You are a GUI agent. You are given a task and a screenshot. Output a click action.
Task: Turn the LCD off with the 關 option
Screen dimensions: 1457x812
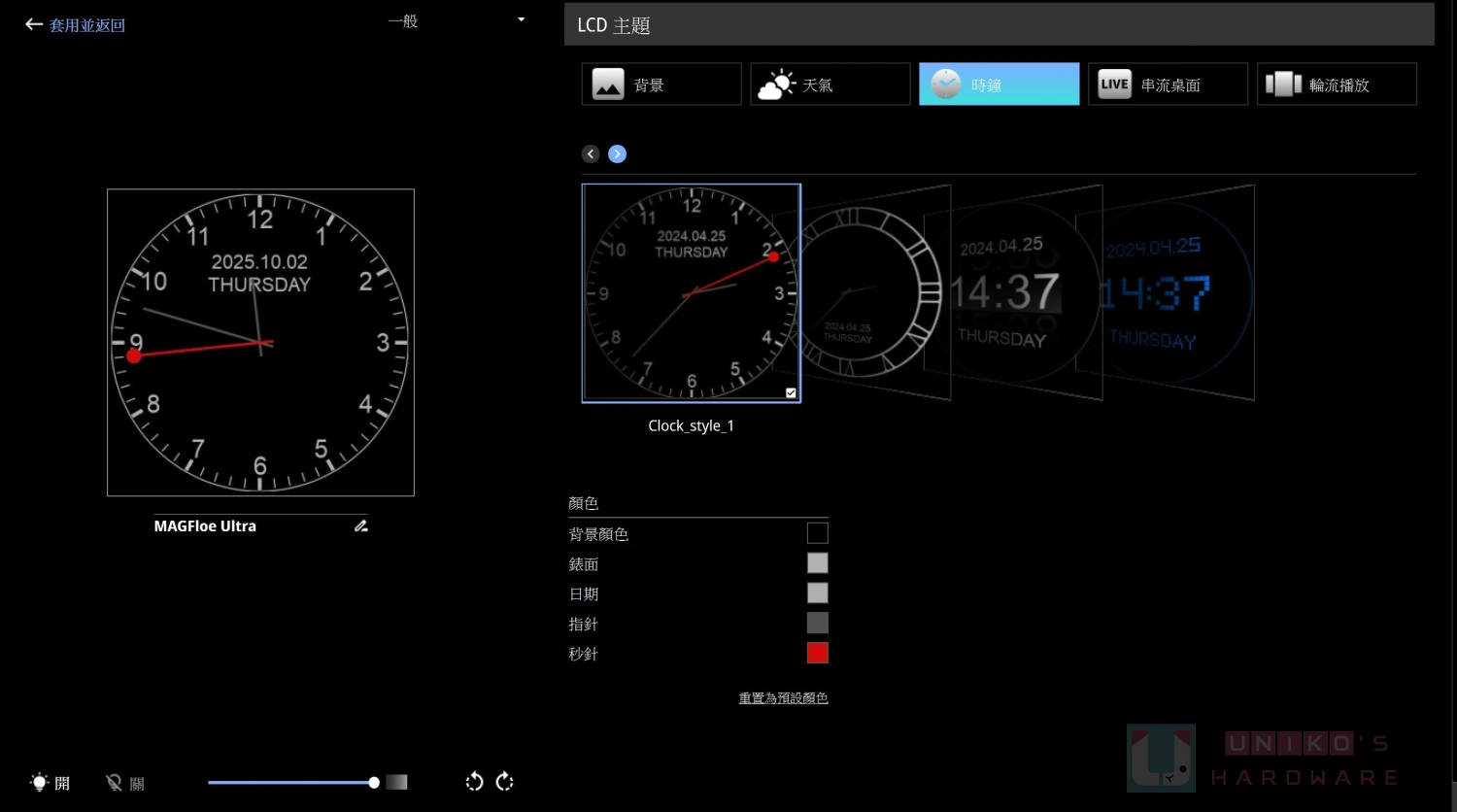click(125, 783)
